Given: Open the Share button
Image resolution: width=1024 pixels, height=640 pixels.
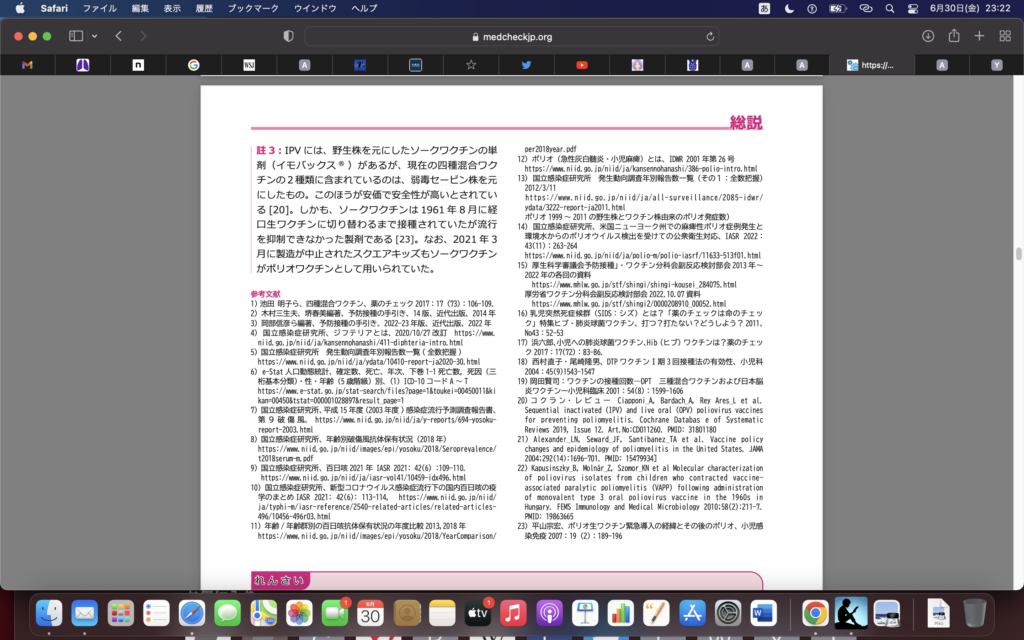Looking at the screenshot, I should click(954, 36).
